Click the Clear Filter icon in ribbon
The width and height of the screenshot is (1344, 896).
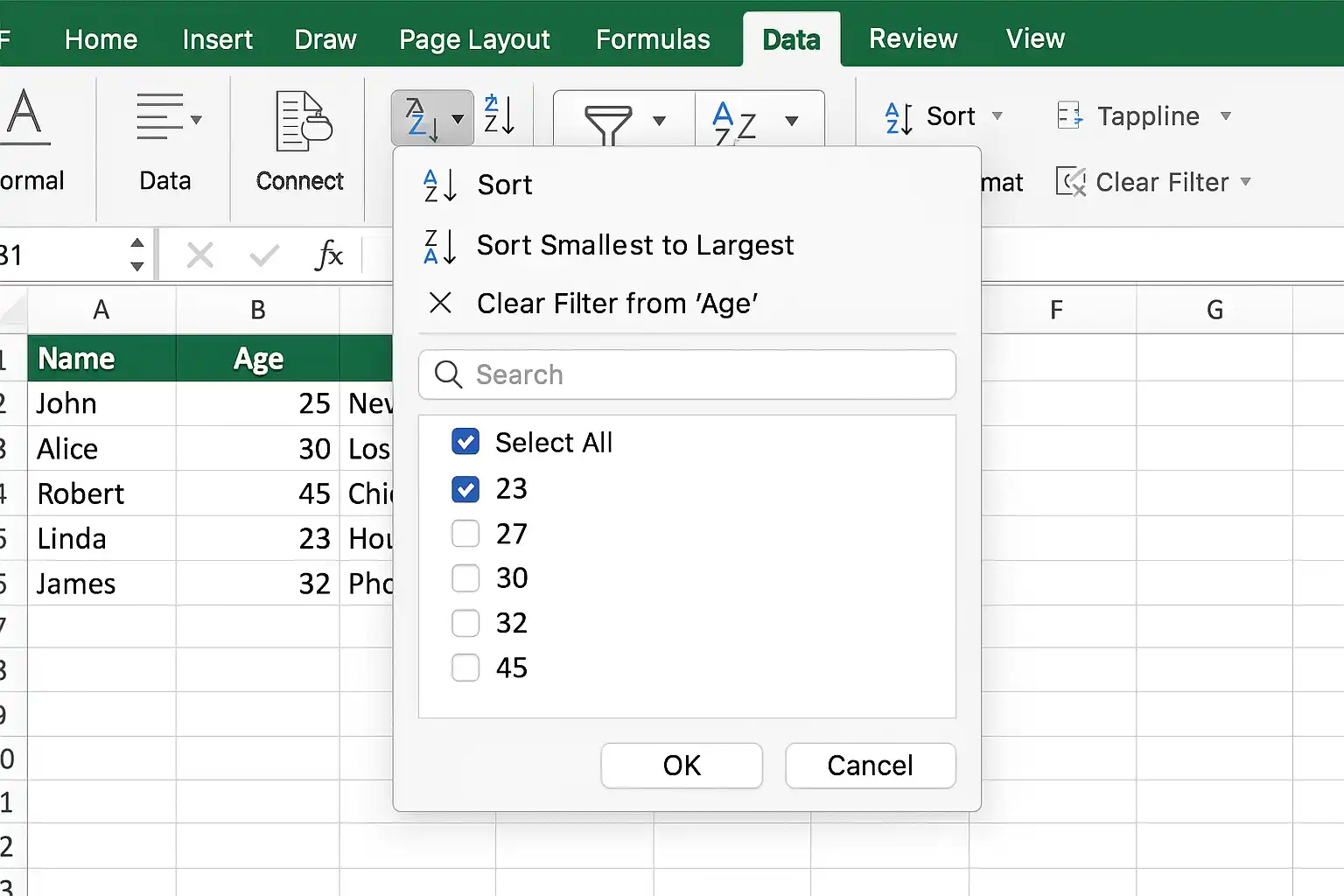click(x=1071, y=182)
